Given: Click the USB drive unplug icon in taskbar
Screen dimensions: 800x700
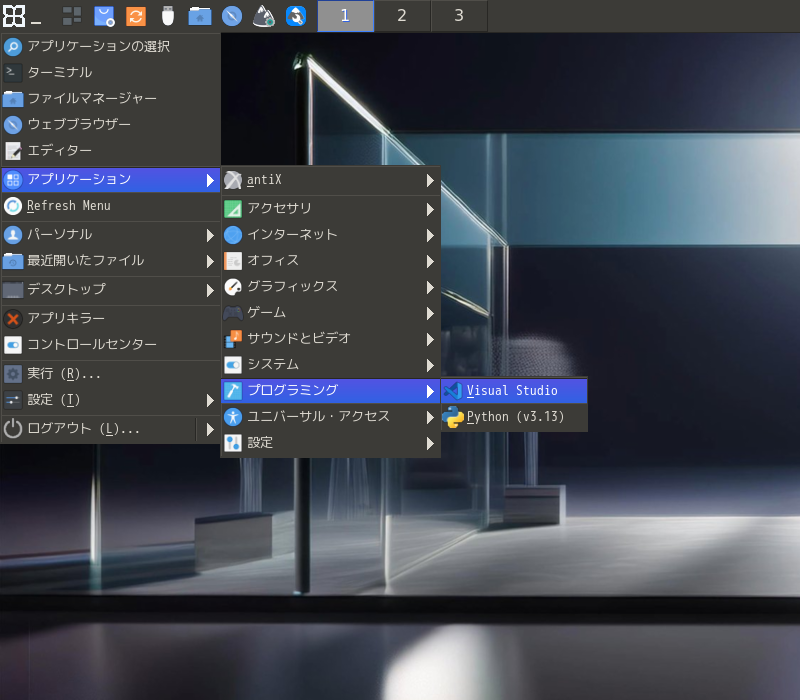Looking at the screenshot, I should pos(168,16).
